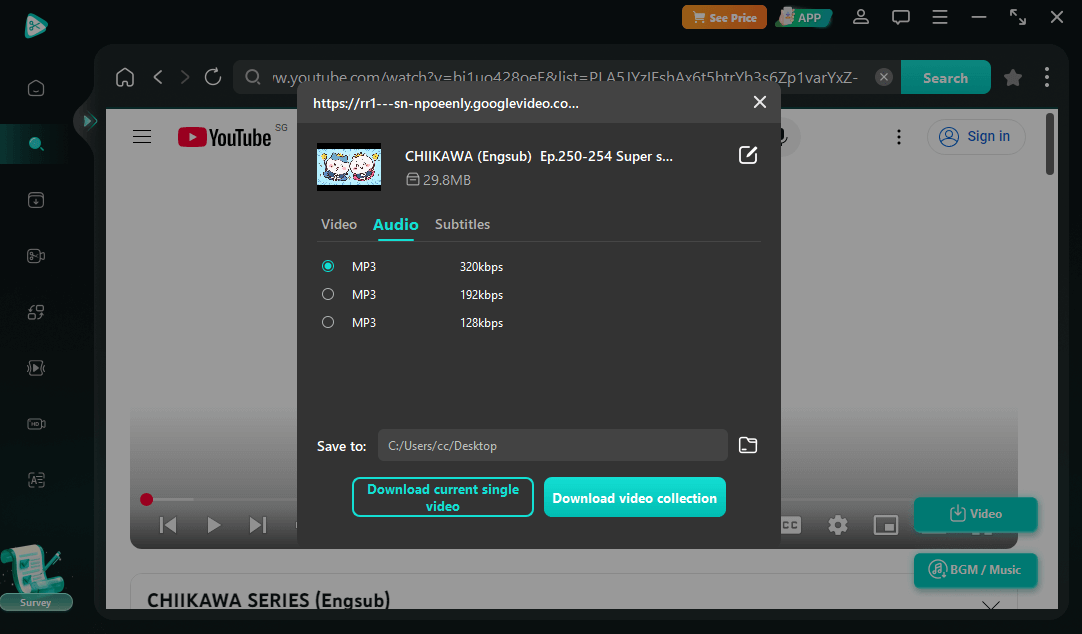
Task: Select MP3 320kbps radio option
Action: pos(328,266)
